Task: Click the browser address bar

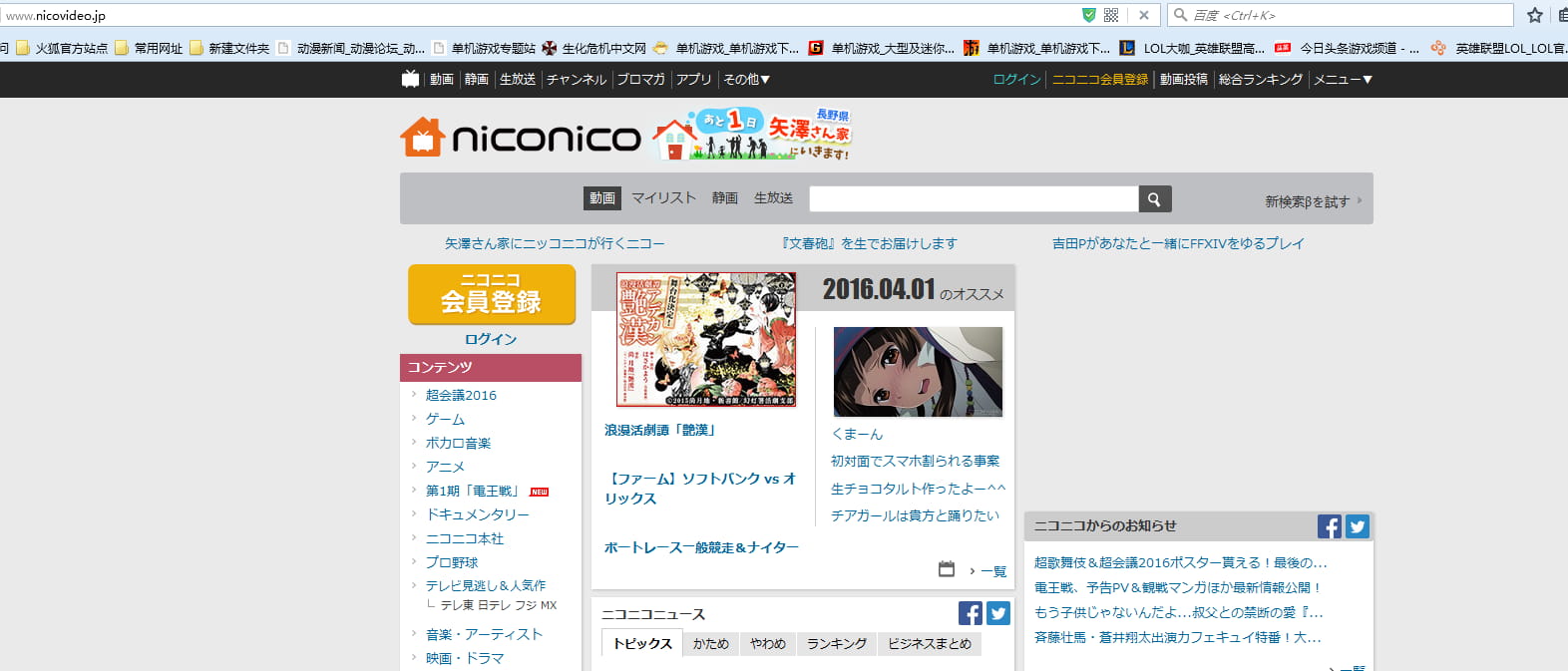Action: pos(539,15)
